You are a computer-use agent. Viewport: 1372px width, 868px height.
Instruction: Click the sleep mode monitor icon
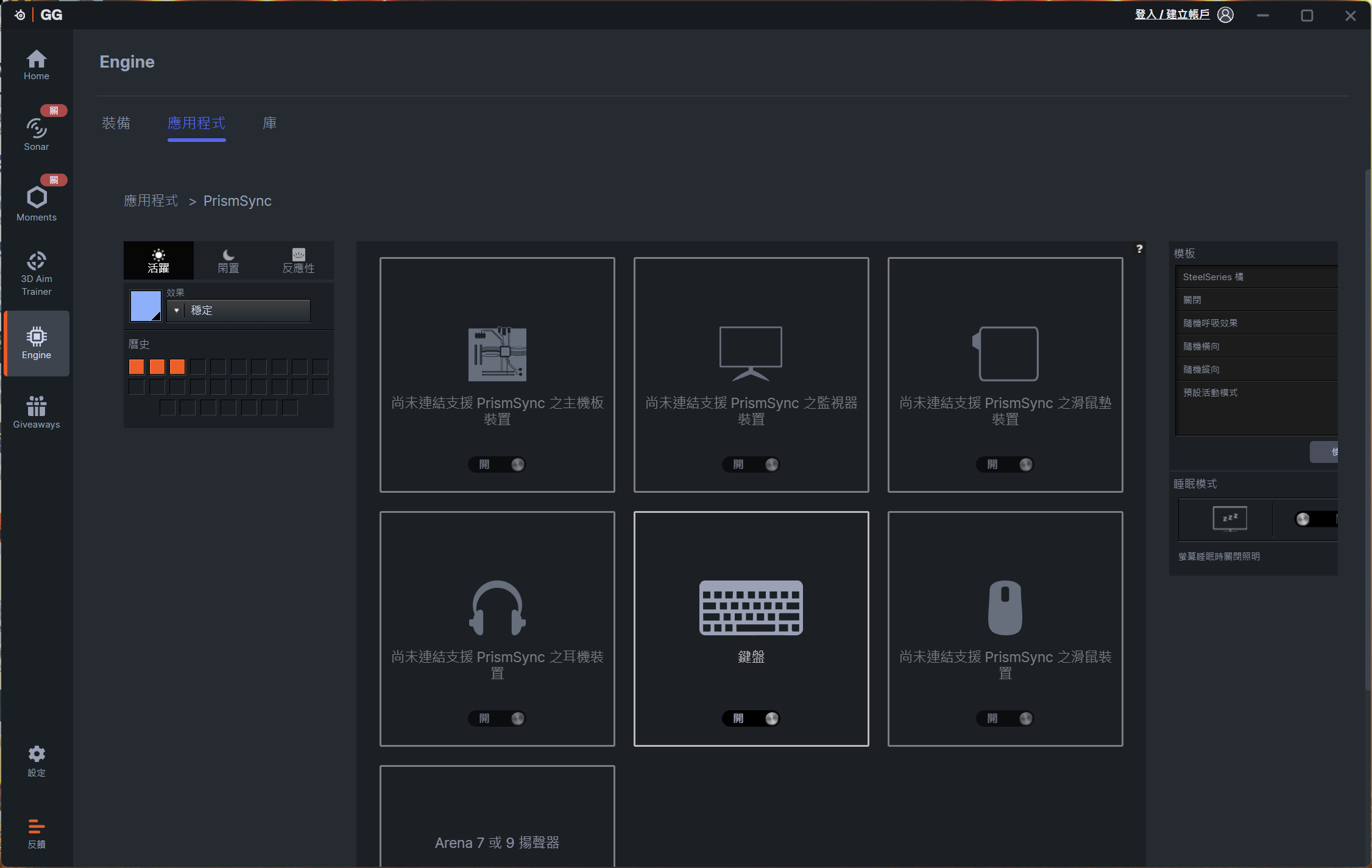[1229, 519]
